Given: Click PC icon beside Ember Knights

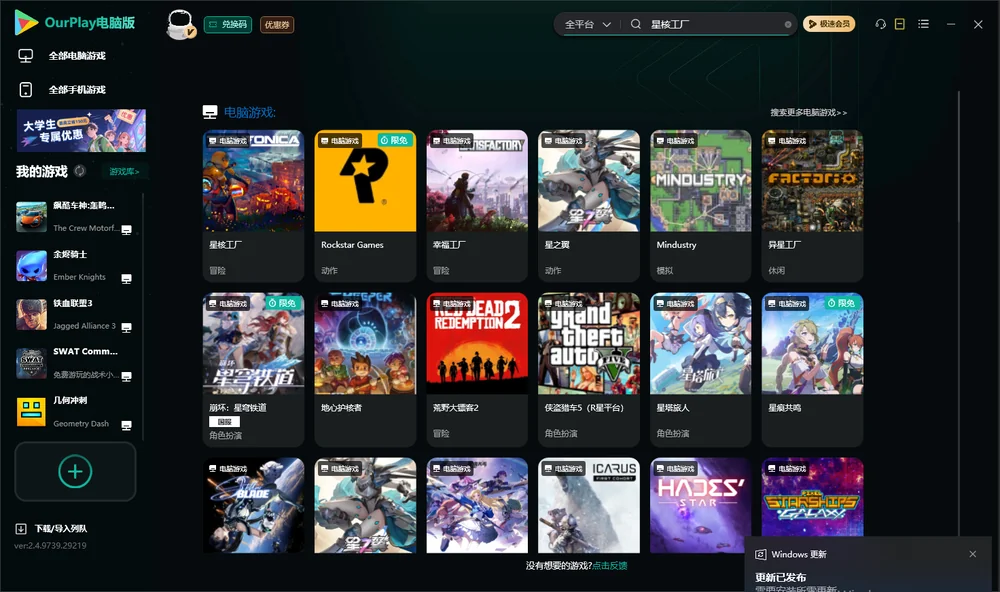Looking at the screenshot, I should pyautogui.click(x=126, y=279).
